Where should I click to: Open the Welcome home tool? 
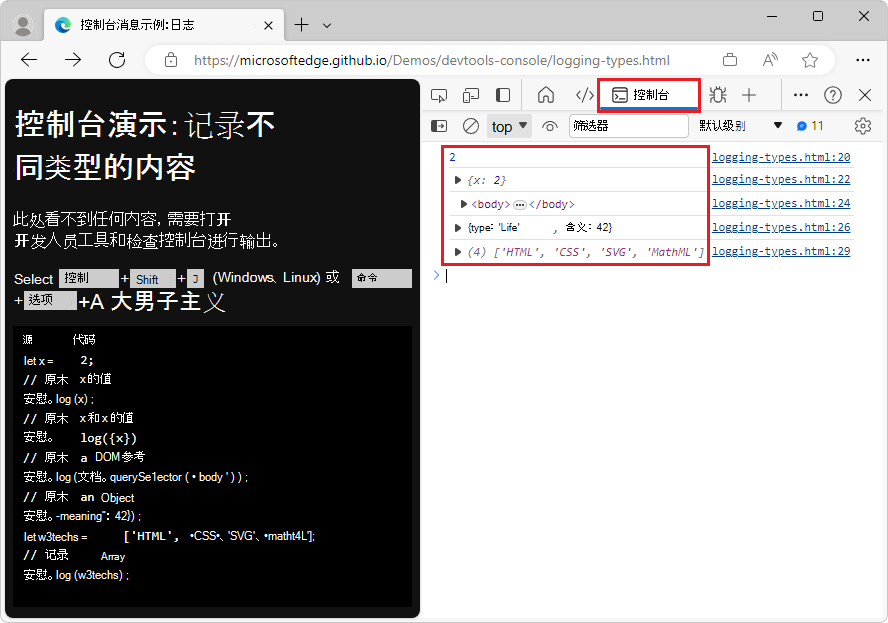point(546,95)
